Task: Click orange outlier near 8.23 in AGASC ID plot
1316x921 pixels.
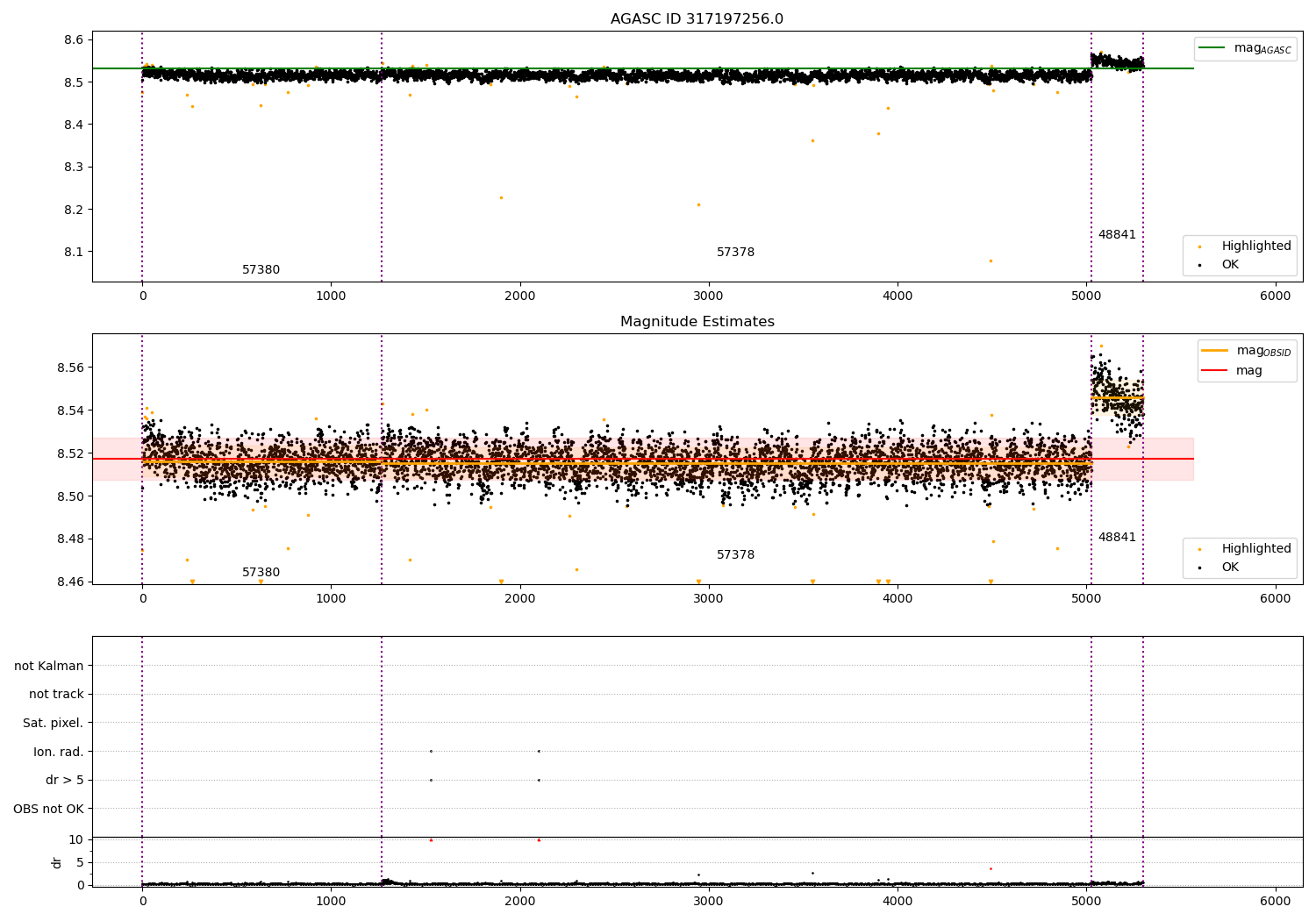Action: tap(501, 197)
